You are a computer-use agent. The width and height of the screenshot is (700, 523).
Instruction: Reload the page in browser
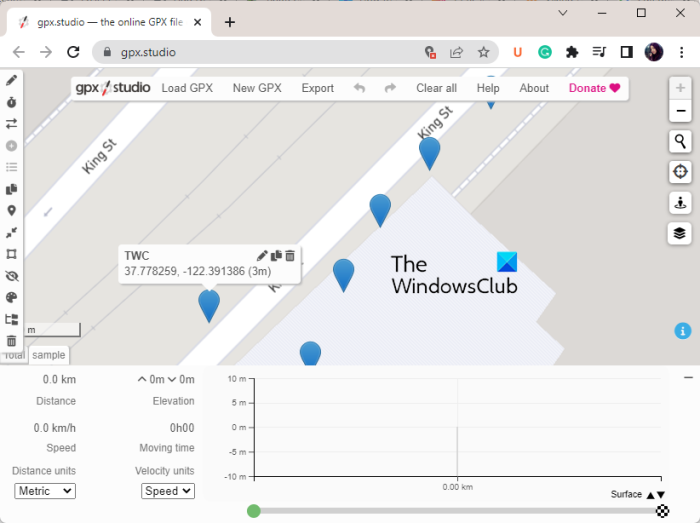click(73, 52)
